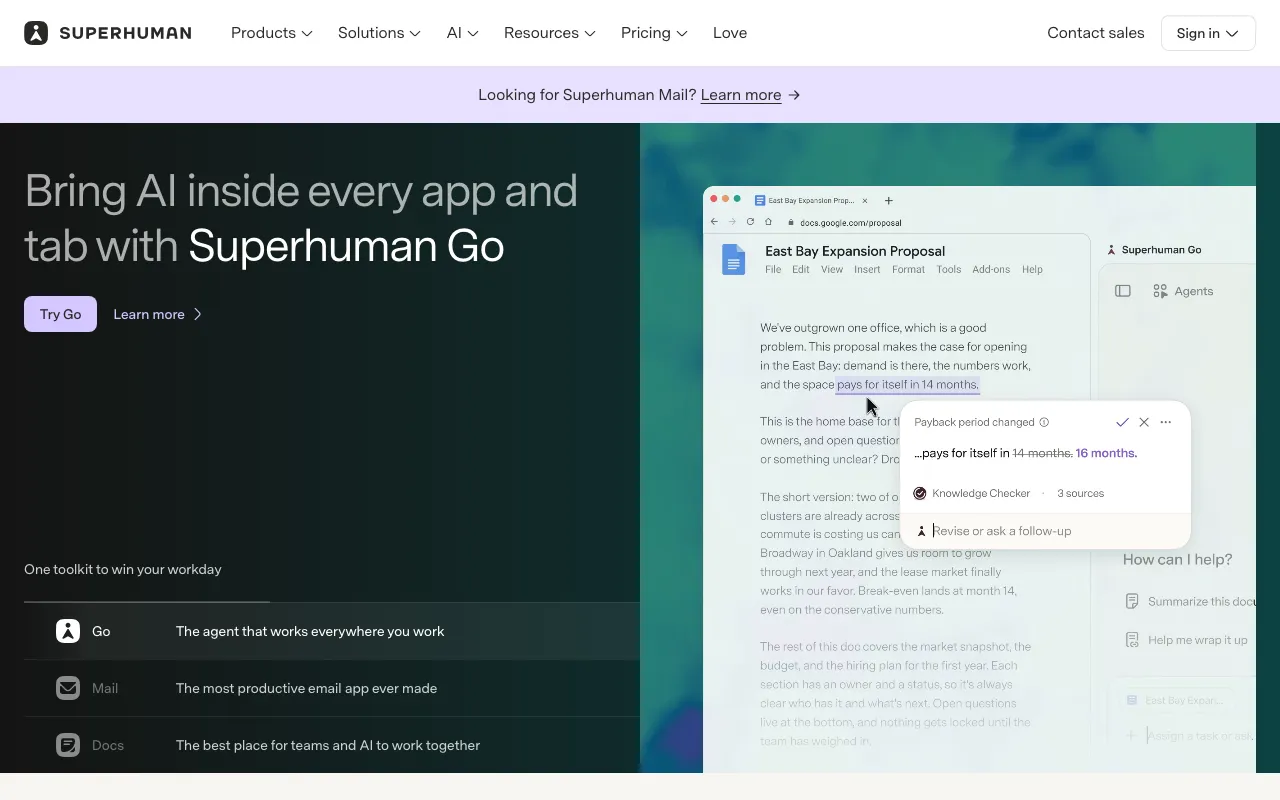Open more options on the suggestion card

(x=1166, y=422)
